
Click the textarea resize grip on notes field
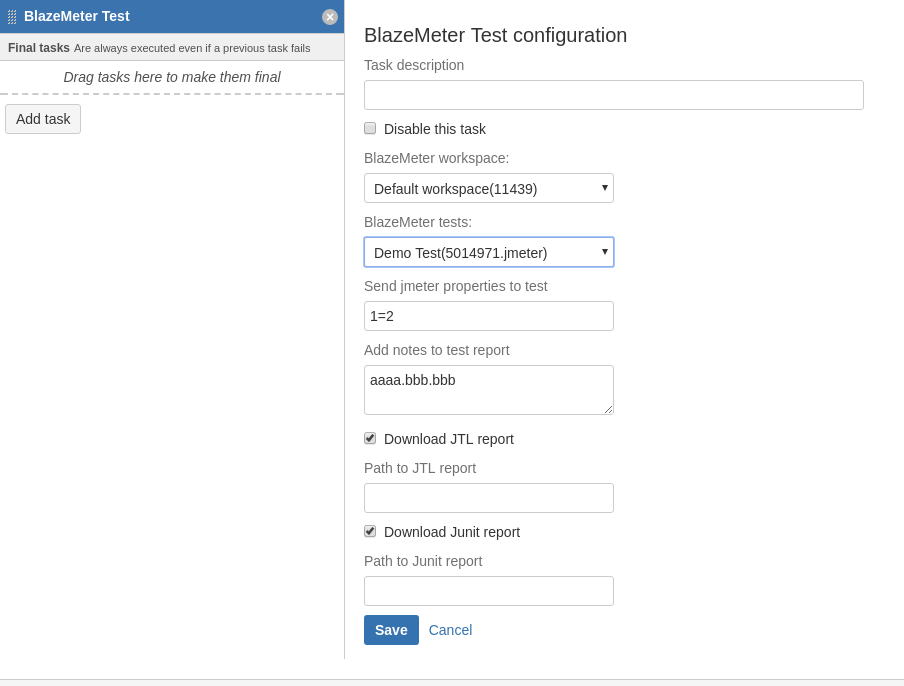608,409
